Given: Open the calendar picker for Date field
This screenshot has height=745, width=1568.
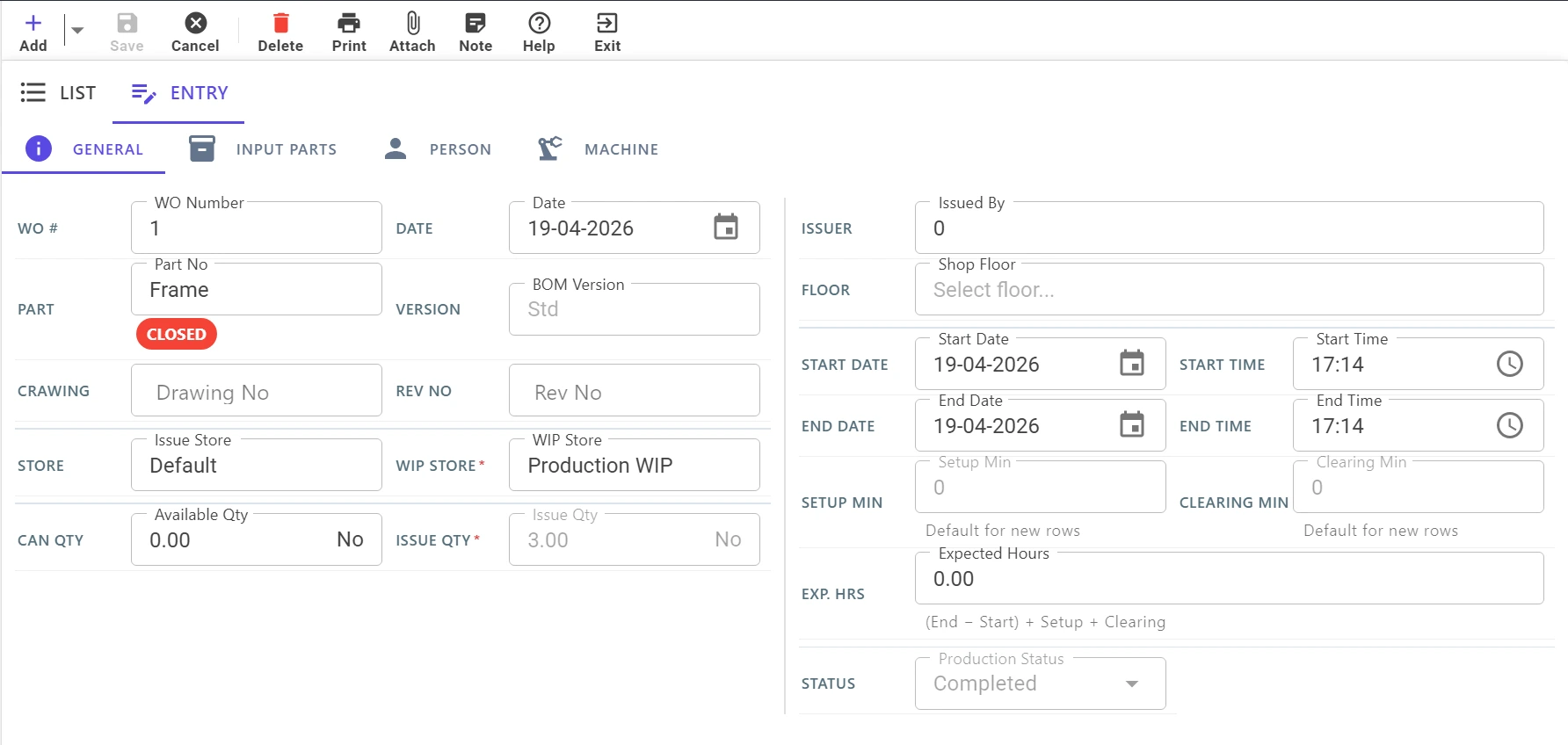Looking at the screenshot, I should click(x=726, y=228).
